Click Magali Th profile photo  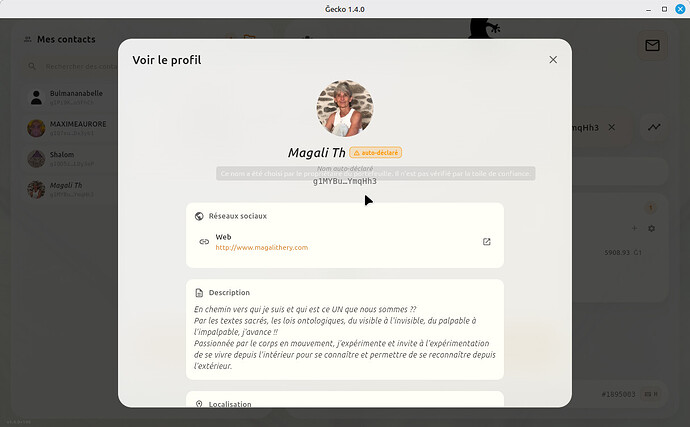tap(345, 108)
